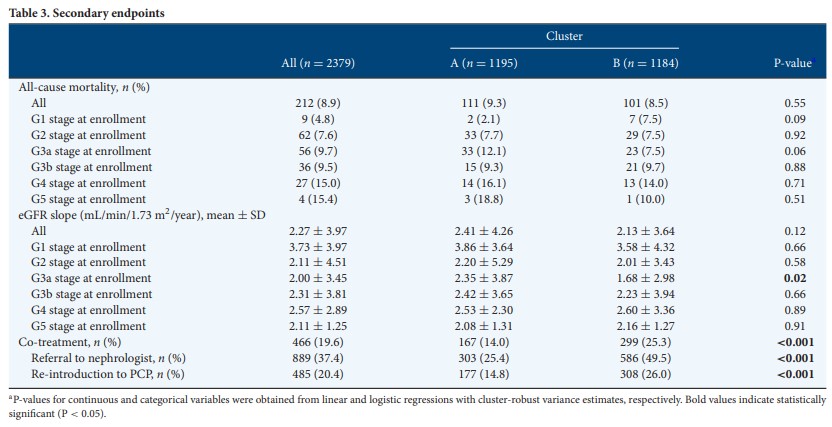Select the "P-value" column header

pyautogui.click(x=792, y=63)
